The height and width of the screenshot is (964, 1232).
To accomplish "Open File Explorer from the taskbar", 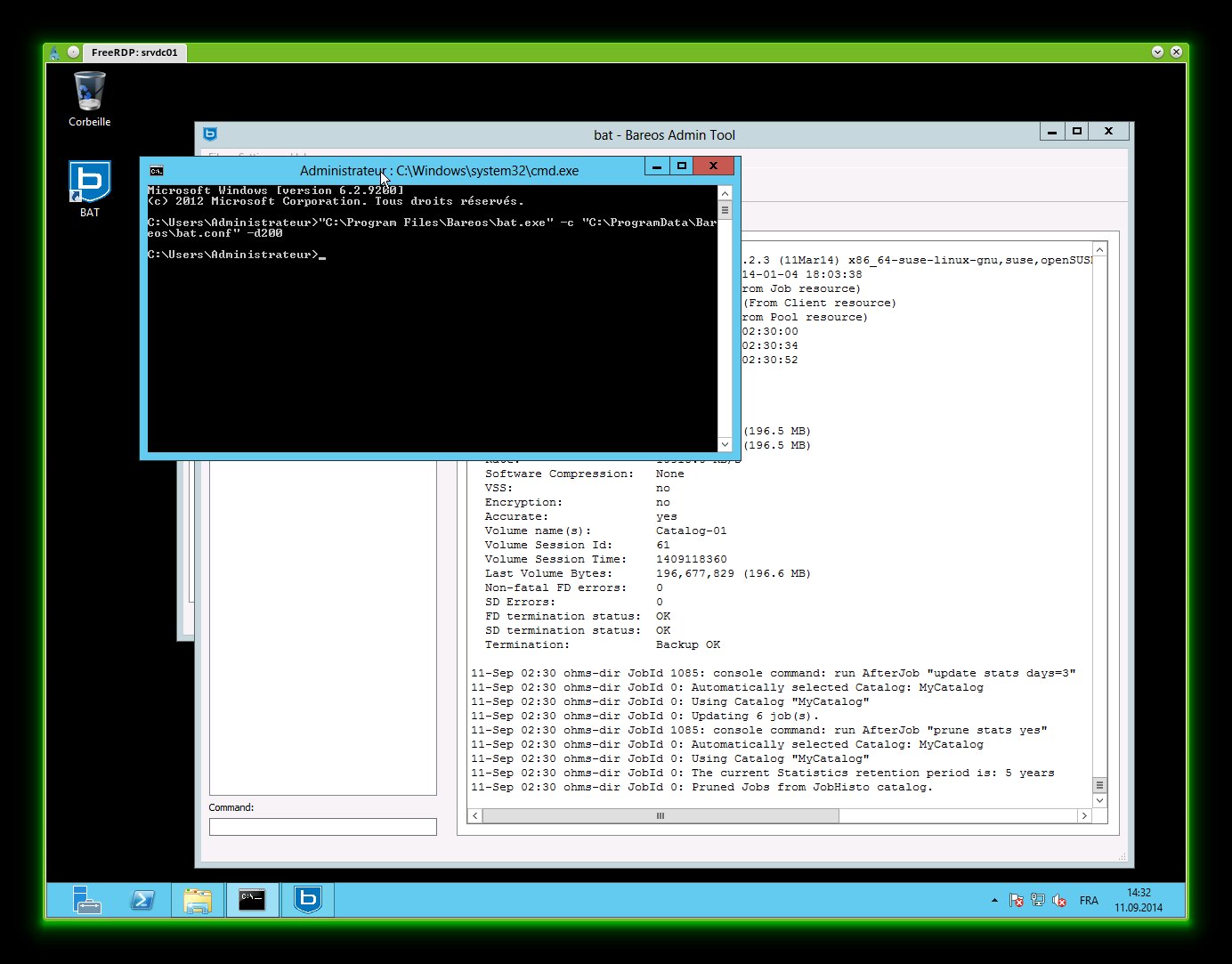I will [x=198, y=900].
